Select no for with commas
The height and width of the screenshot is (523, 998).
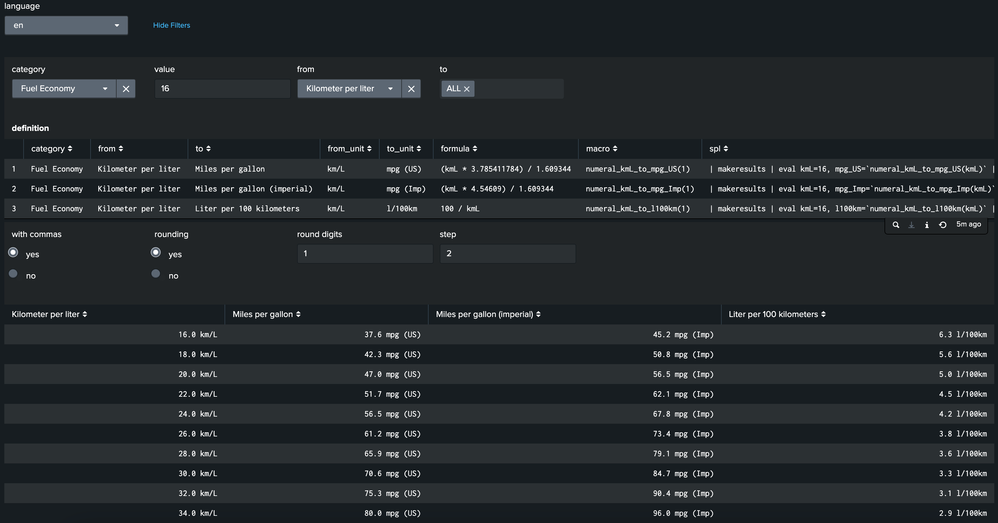13,274
